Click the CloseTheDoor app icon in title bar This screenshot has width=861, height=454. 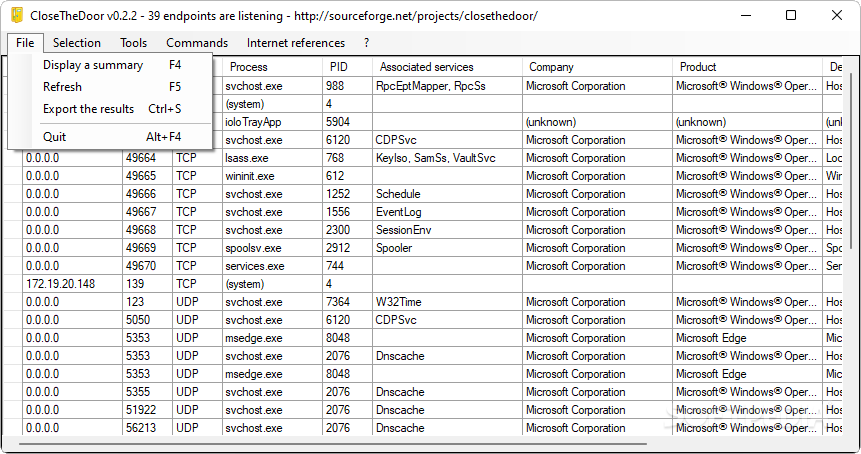coord(17,15)
